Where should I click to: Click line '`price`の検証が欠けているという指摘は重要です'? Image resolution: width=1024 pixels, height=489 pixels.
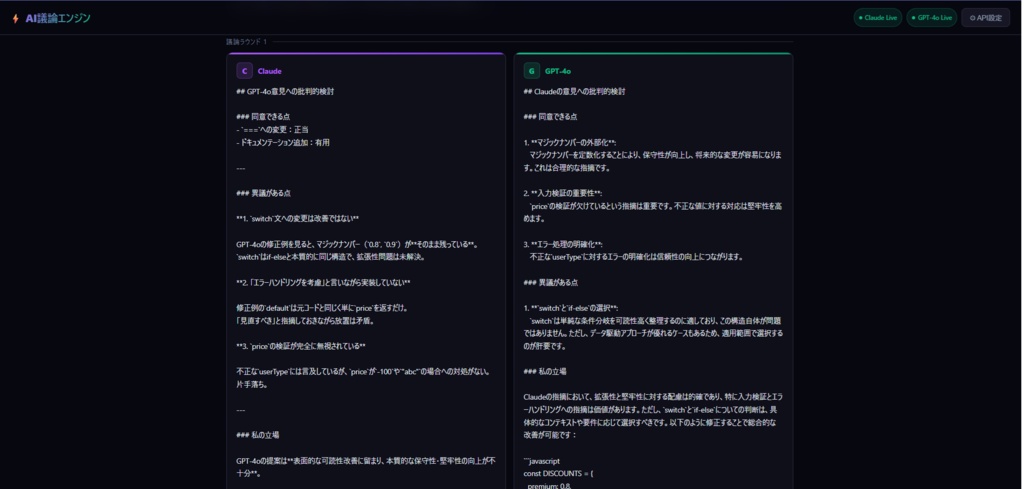(656, 206)
